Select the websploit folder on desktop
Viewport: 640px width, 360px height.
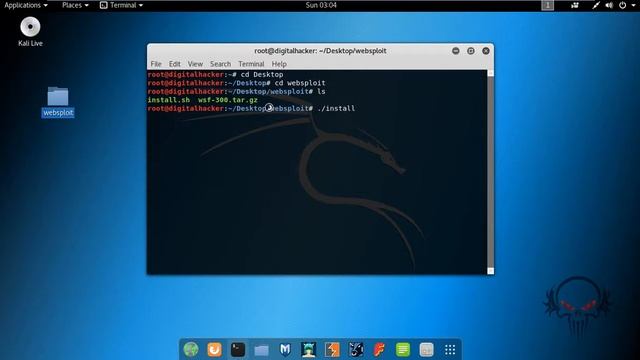pyautogui.click(x=58, y=102)
